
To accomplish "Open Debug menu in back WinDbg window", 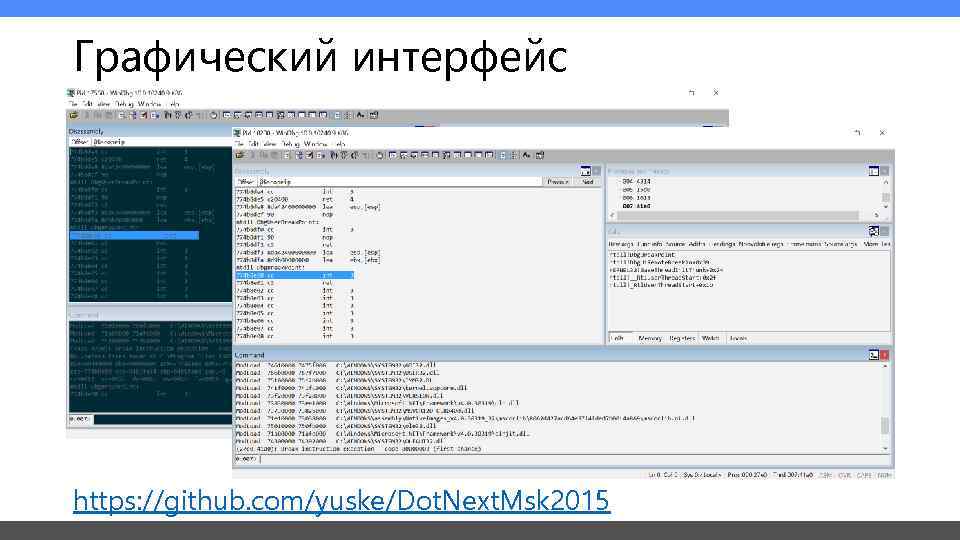I will (x=125, y=104).
